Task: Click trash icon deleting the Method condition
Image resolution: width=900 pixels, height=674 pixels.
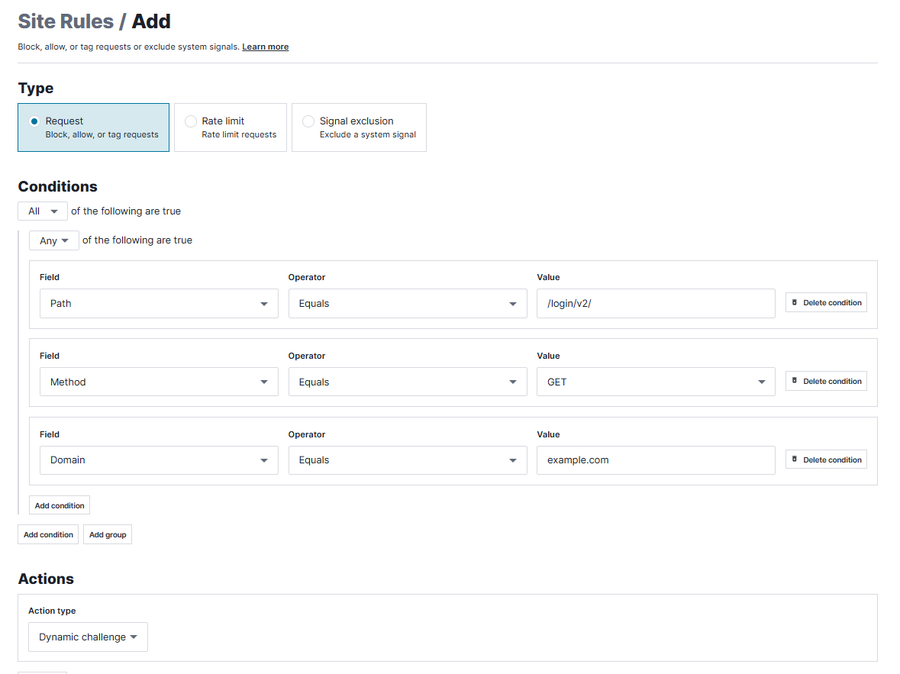Action: (794, 381)
